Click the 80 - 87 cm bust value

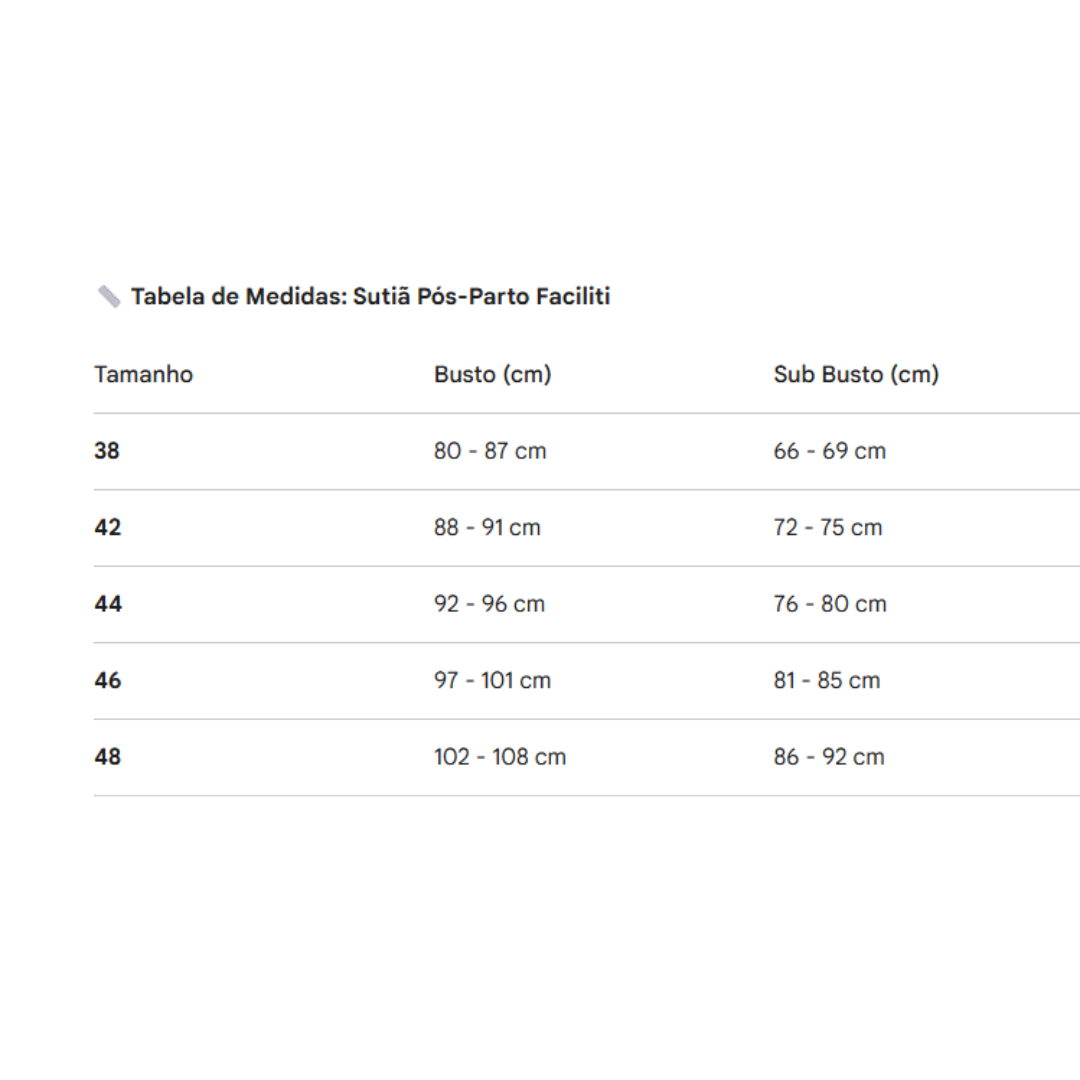click(490, 450)
